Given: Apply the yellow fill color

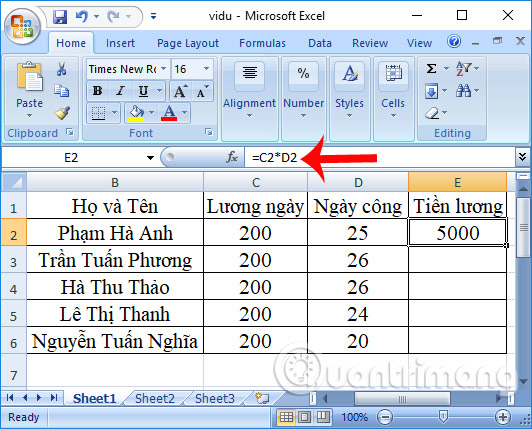Looking at the screenshot, I should pyautogui.click(x=136, y=113).
